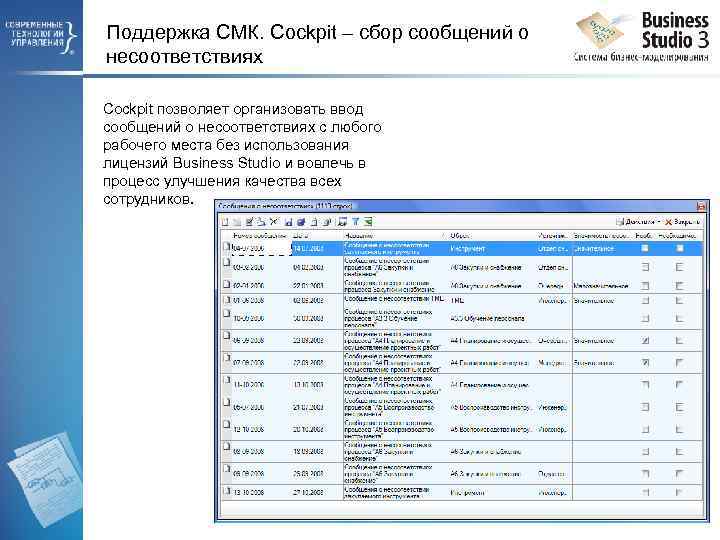Toggle last-column checkbox in the selected Инструмент row

680,248
